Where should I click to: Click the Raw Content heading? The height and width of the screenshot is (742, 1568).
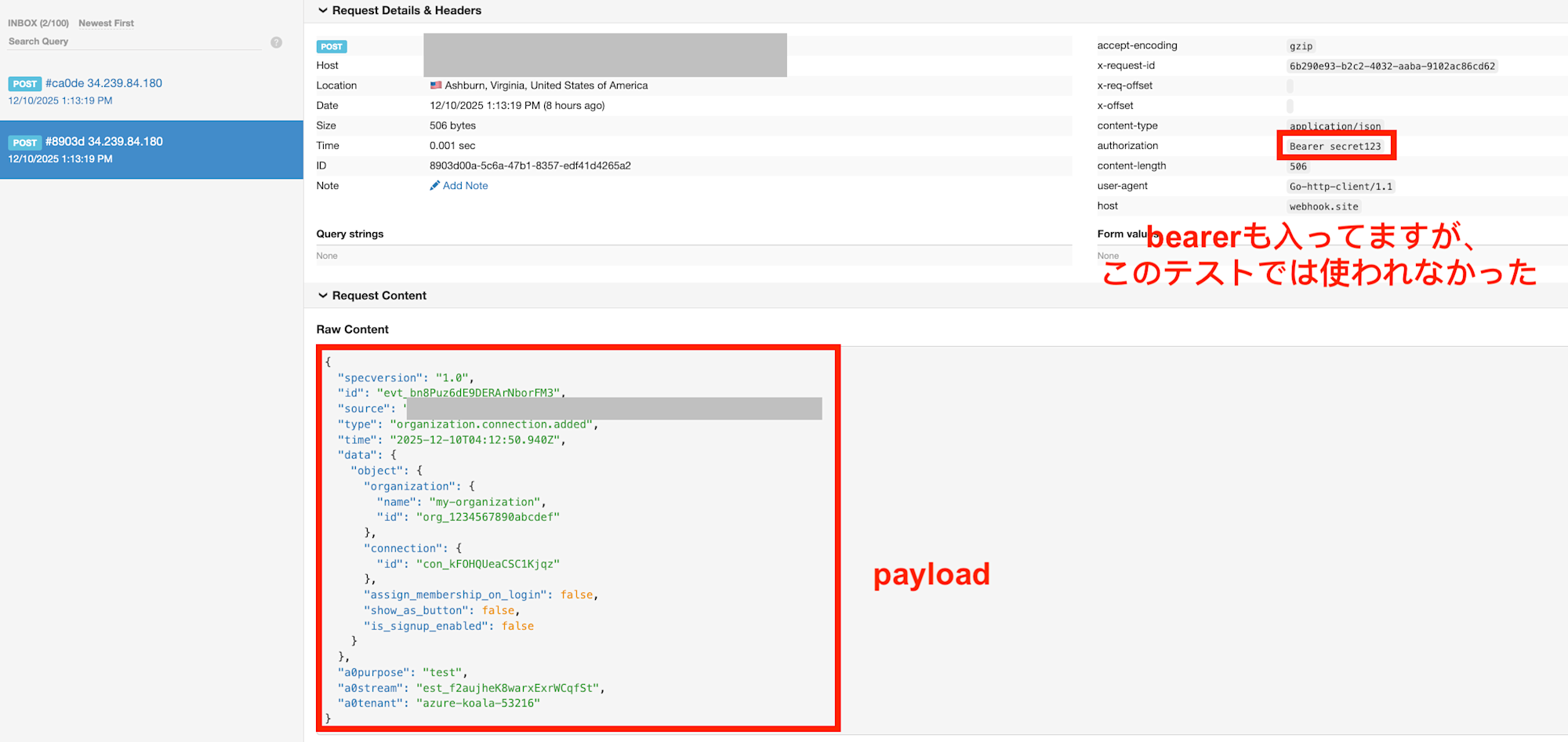(x=353, y=329)
